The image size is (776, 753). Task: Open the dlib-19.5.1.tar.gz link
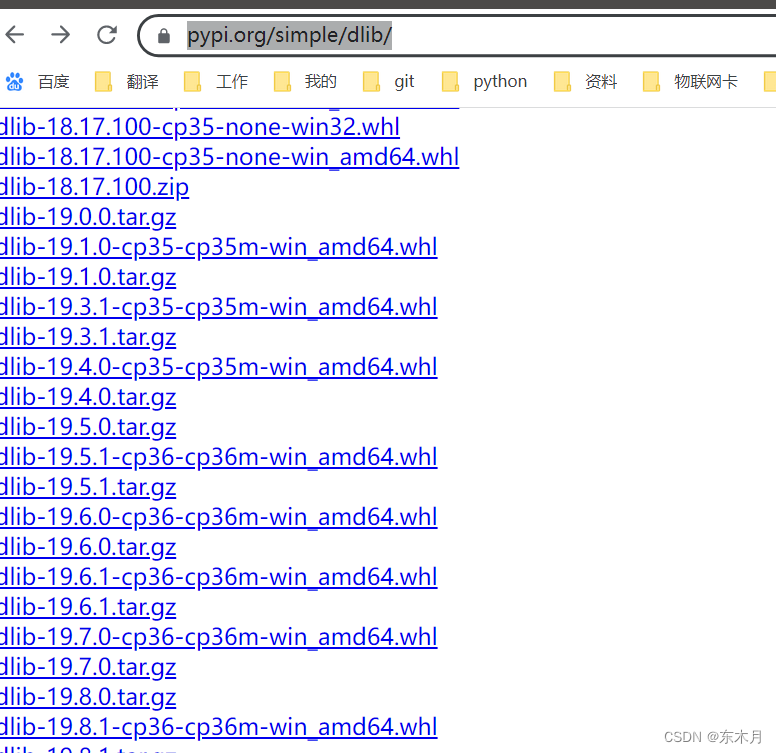[x=88, y=487]
